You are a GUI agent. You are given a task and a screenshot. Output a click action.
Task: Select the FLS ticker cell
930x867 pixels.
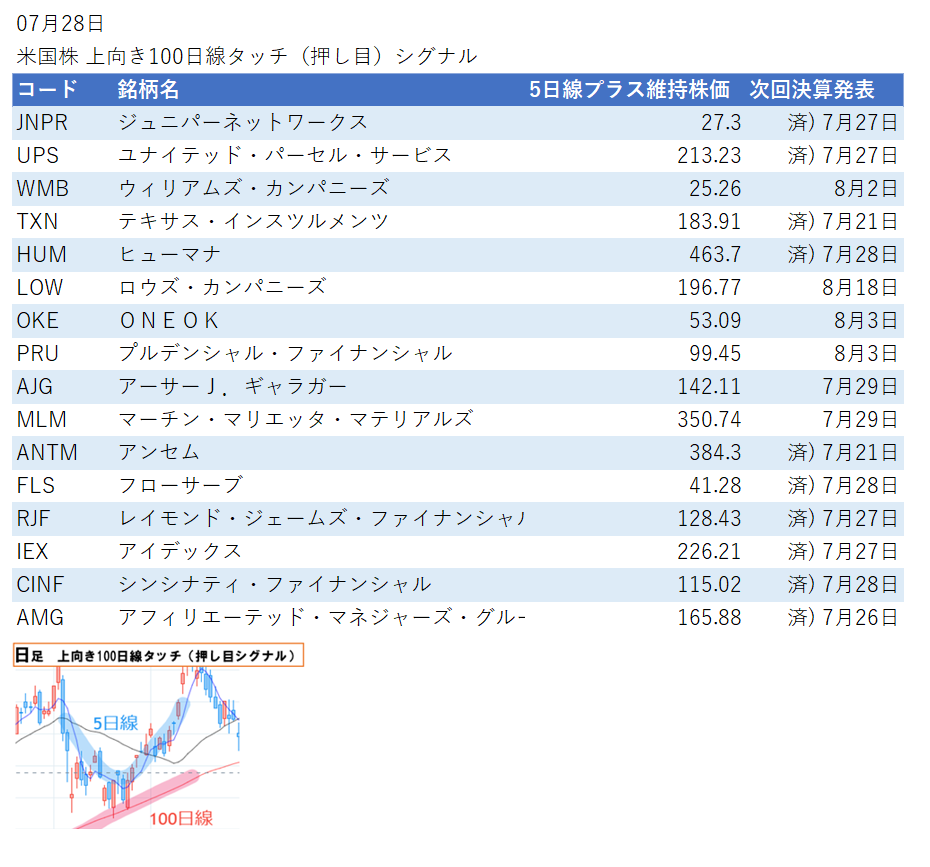(36, 486)
